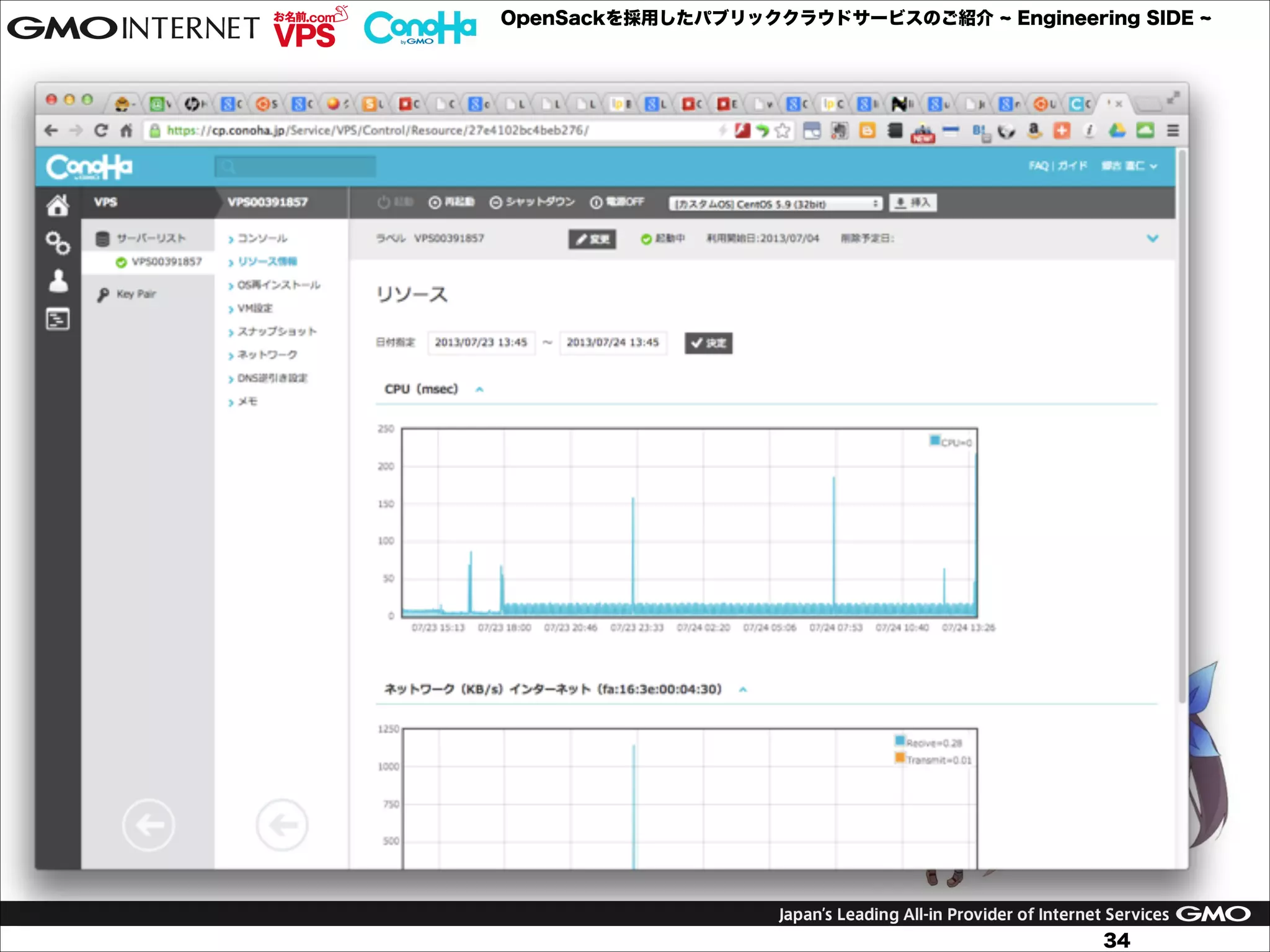The image size is (1270, 952).
Task: Select the VPS00391857 header tab
Action: tap(267, 202)
